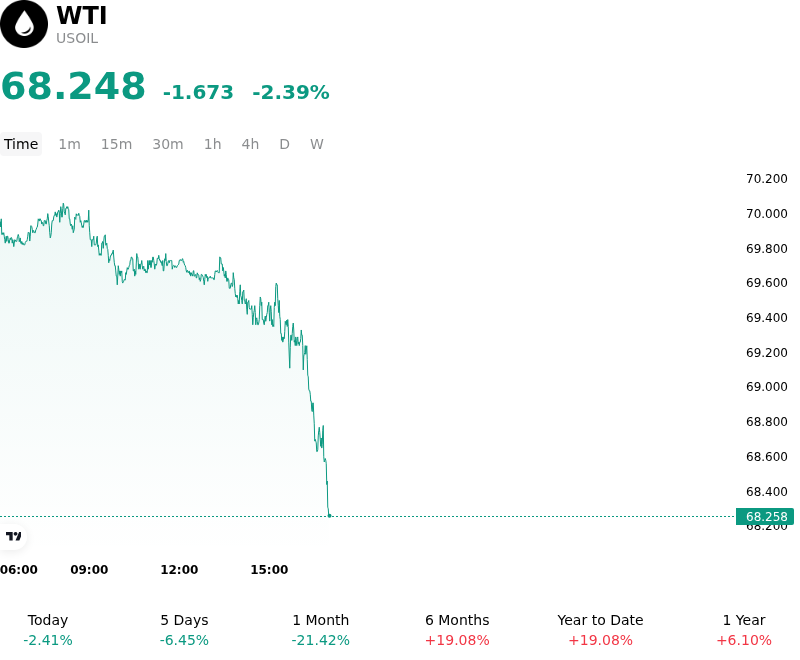
Task: Click the WTI symbol title
Action: (82, 16)
